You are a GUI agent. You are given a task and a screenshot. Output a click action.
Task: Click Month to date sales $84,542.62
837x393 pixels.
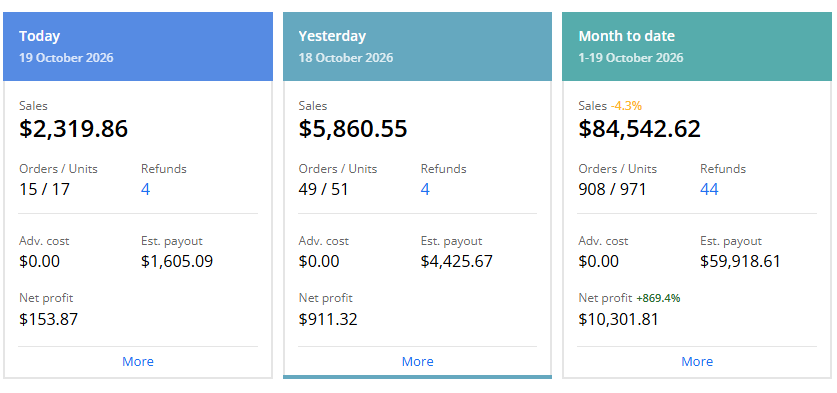coord(639,129)
